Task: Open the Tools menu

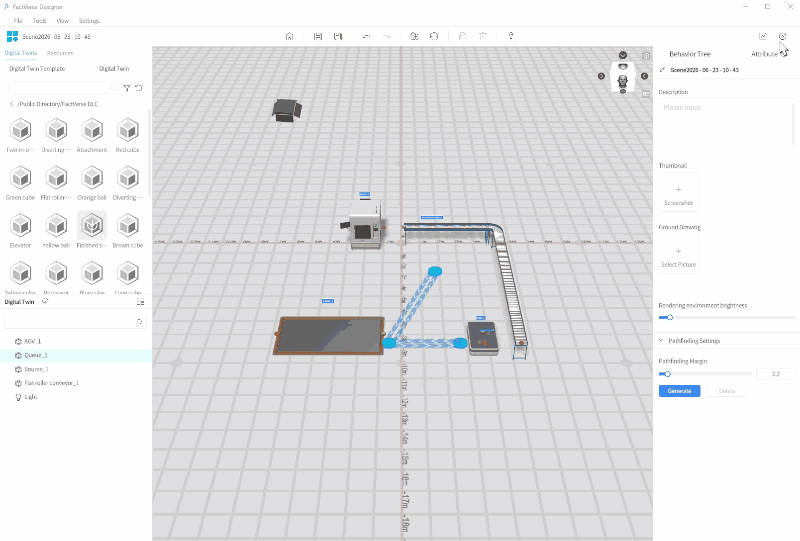Action: coord(39,21)
